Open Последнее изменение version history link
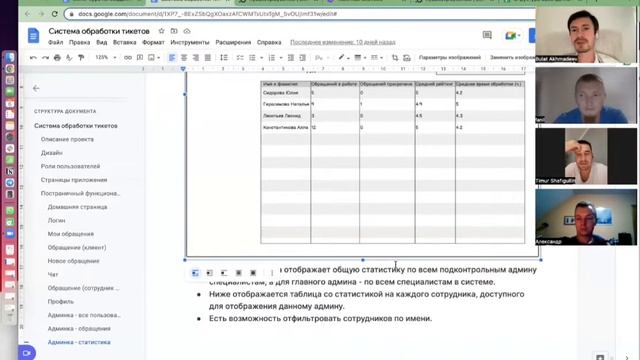This screenshot has height=360, width=640. 342,42
